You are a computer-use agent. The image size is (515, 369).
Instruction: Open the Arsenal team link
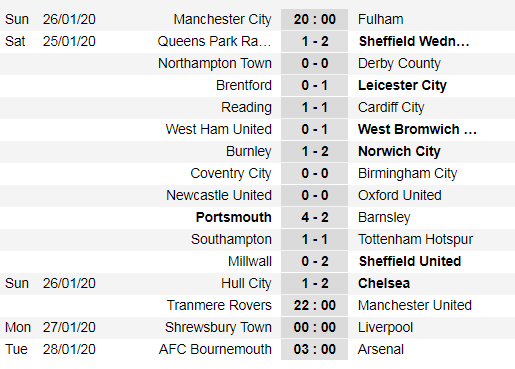click(x=381, y=349)
